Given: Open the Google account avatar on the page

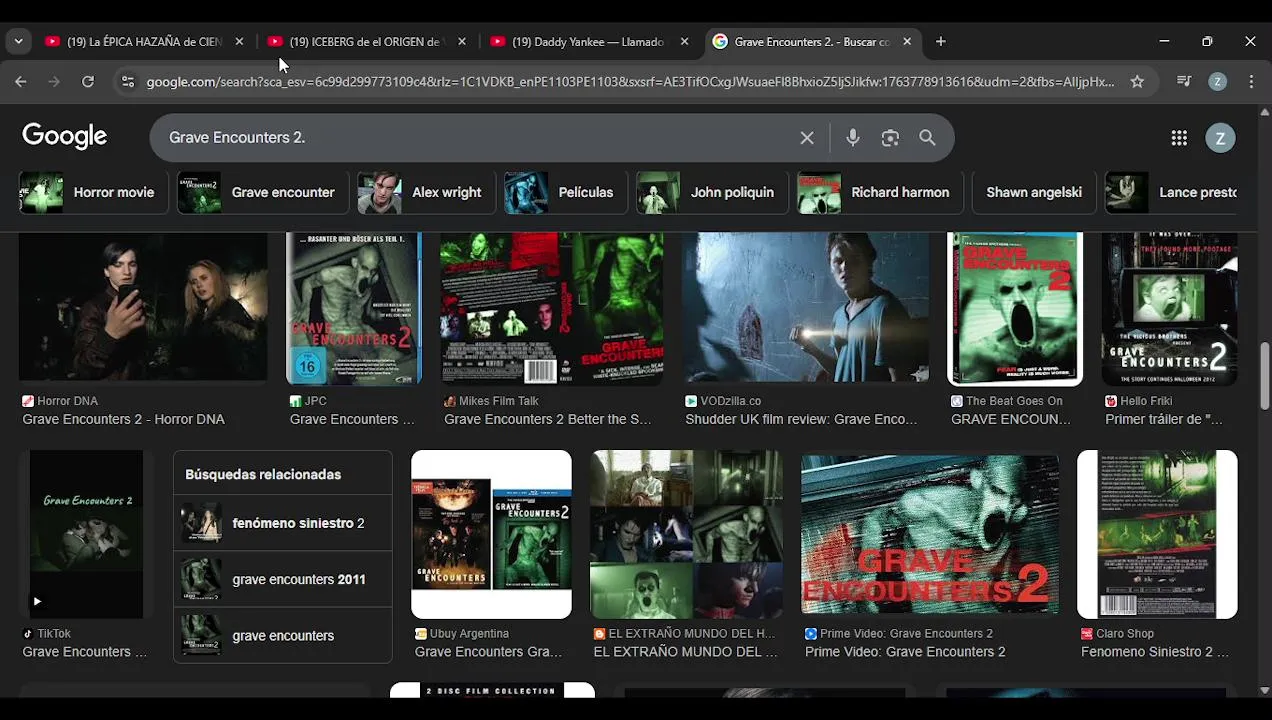Looking at the screenshot, I should pos(1220,138).
